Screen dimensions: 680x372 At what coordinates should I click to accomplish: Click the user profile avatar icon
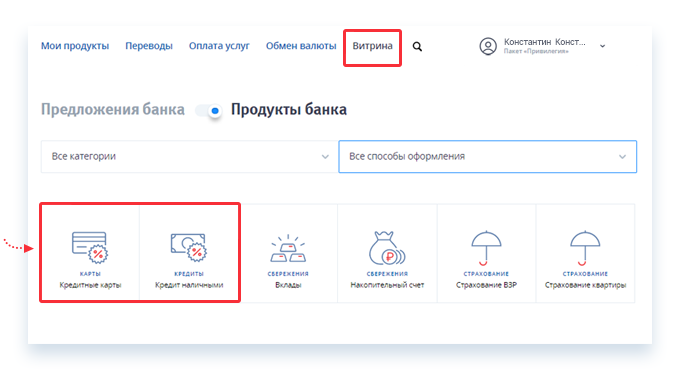(x=488, y=46)
